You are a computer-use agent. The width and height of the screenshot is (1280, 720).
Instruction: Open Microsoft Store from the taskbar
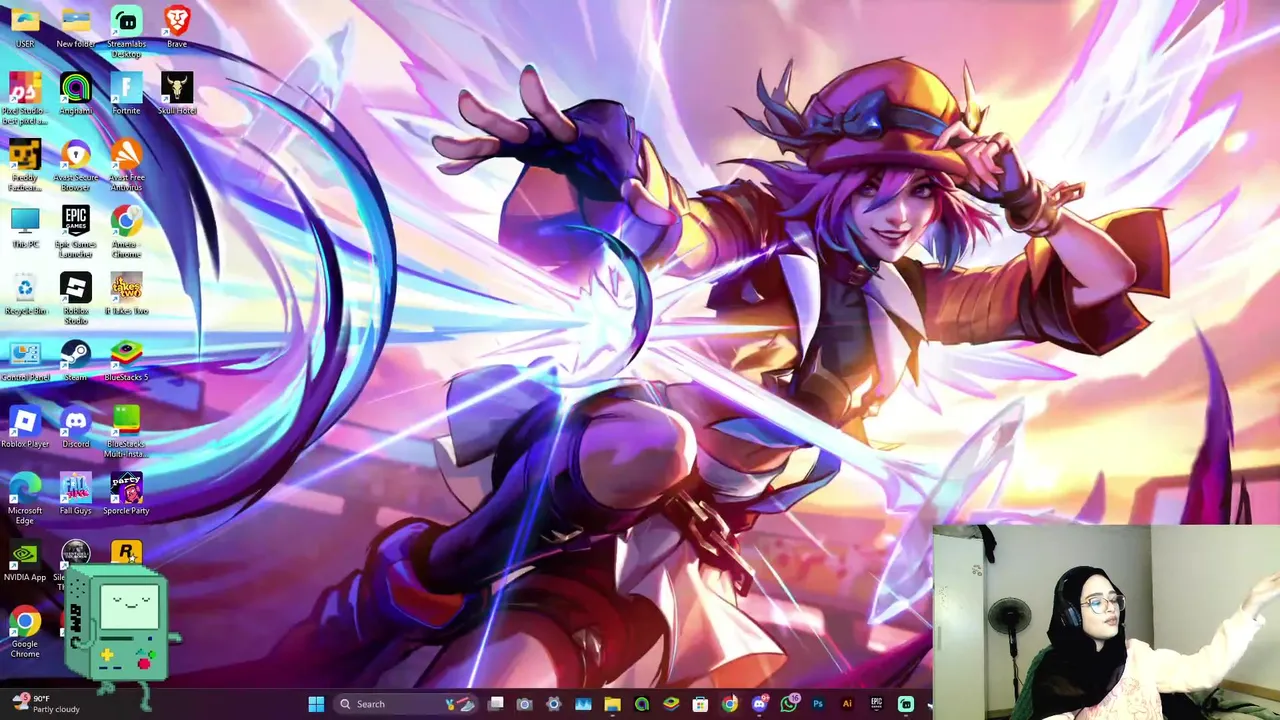coord(700,704)
